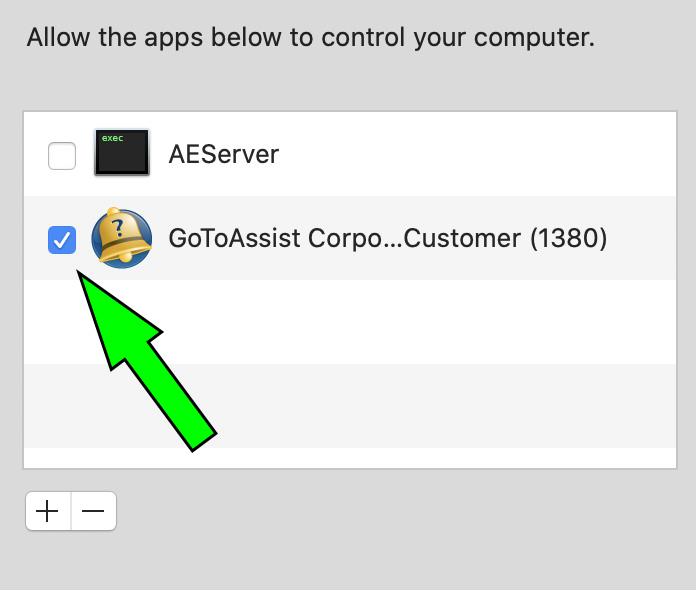Click the empty white third list row
This screenshot has width=696, height=590.
click(x=350, y=321)
